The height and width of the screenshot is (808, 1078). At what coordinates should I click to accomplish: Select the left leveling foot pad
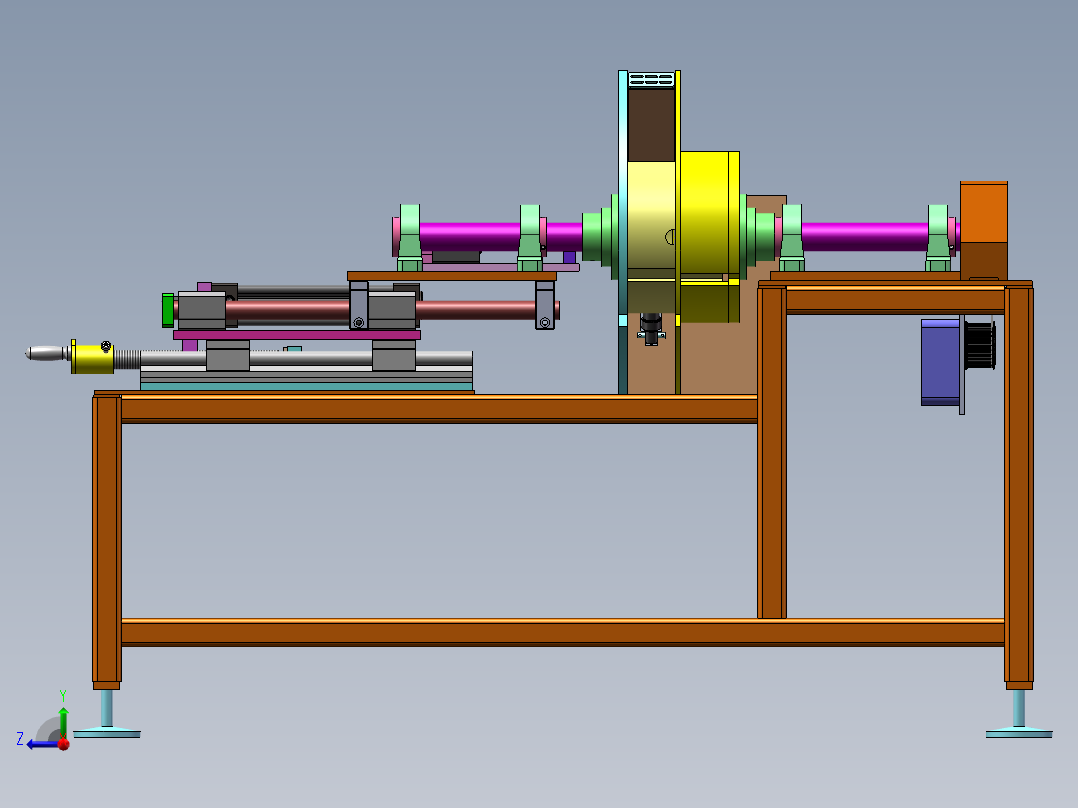click(x=107, y=734)
